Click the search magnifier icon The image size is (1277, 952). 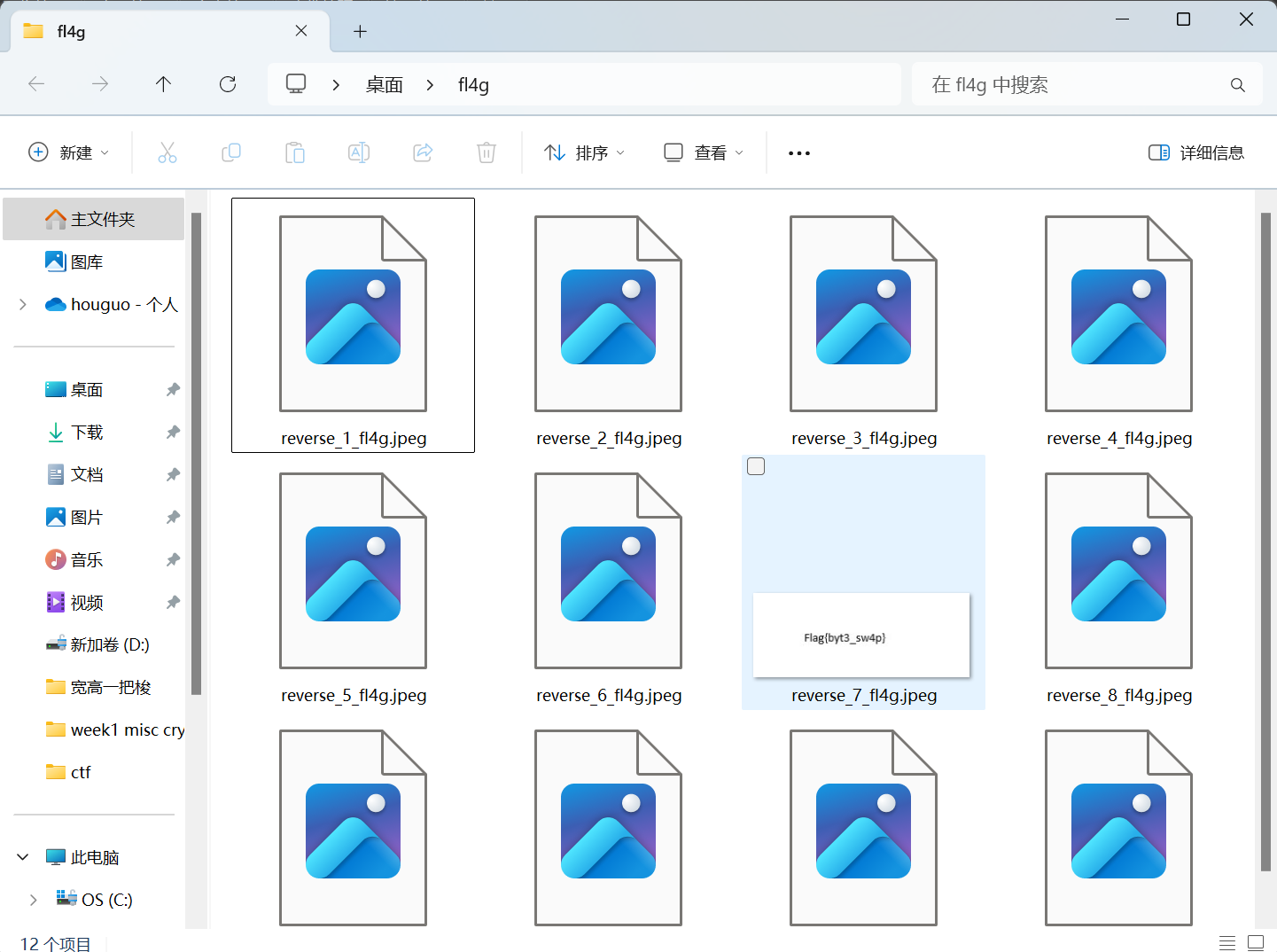pos(1238,85)
